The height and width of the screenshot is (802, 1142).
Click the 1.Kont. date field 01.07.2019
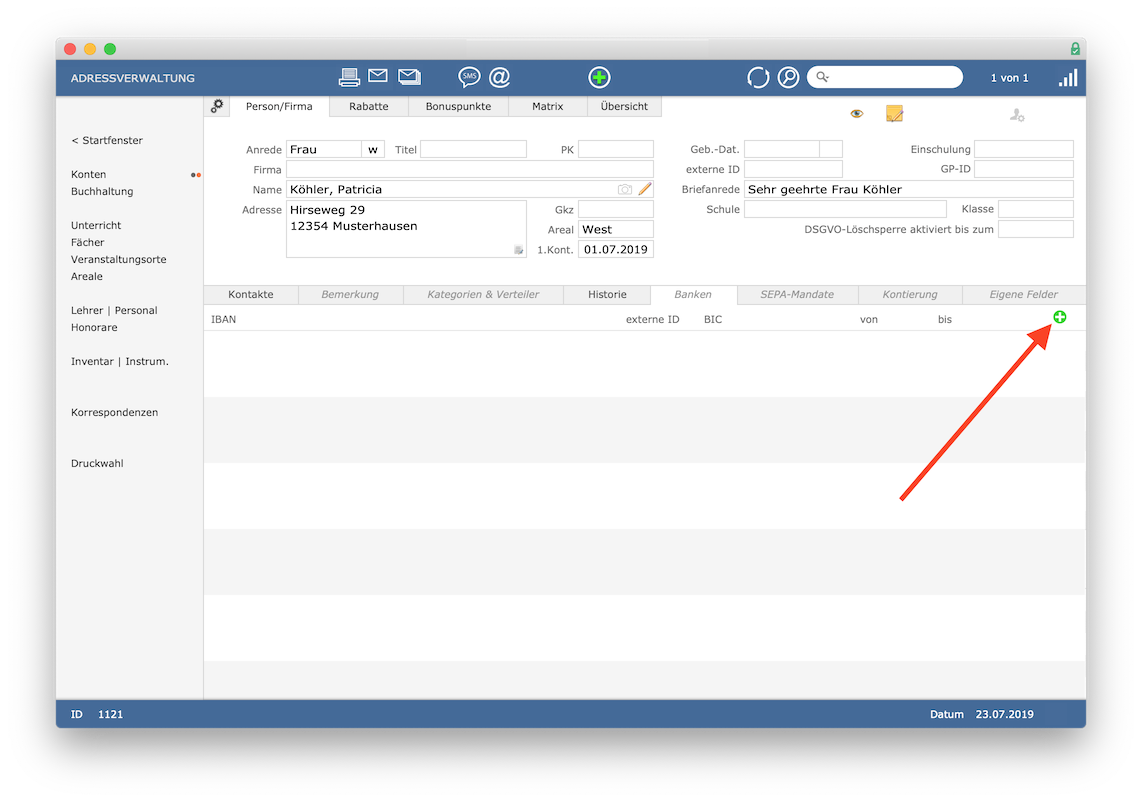pos(615,250)
